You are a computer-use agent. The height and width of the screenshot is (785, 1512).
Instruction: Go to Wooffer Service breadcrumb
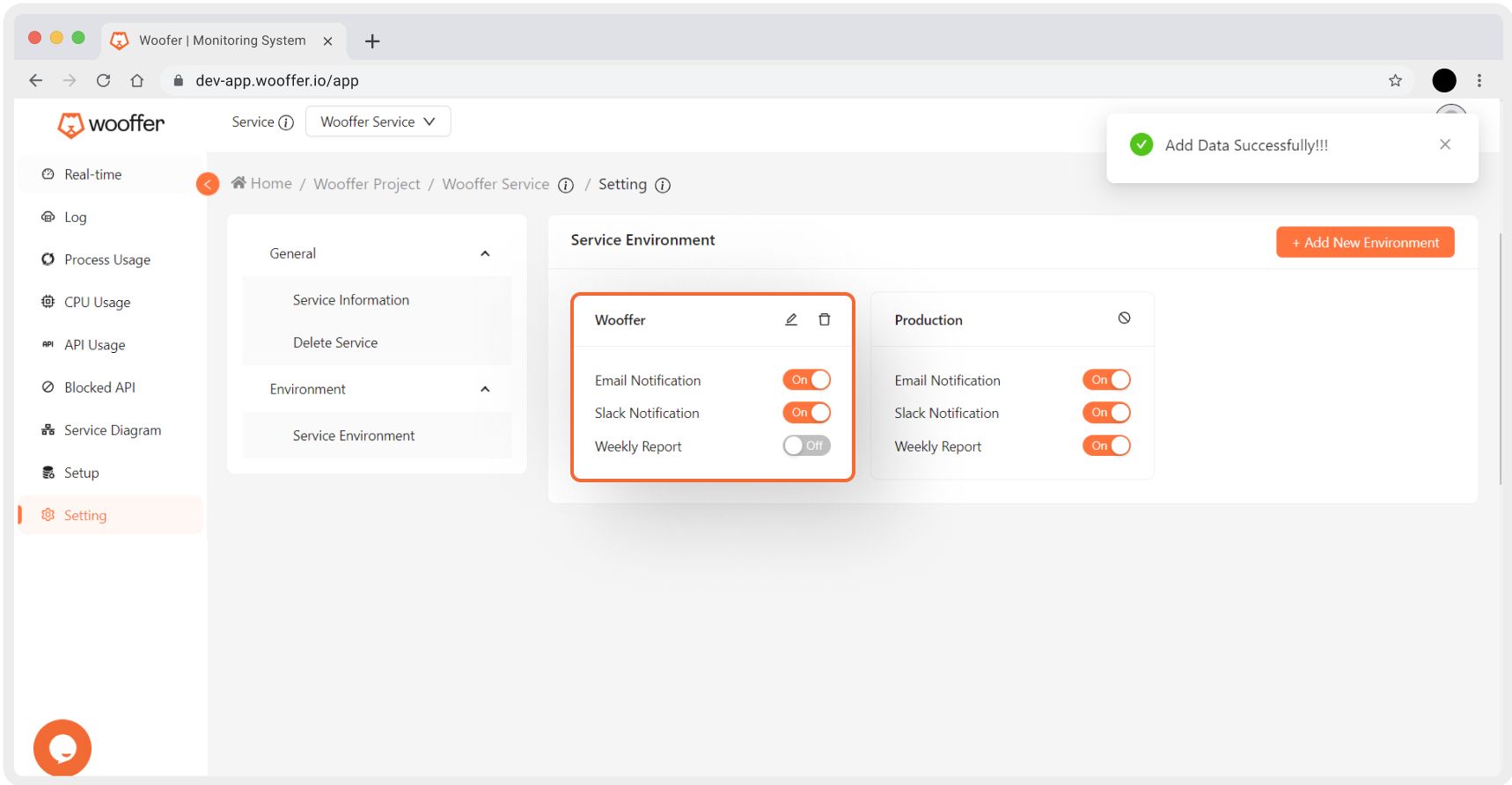click(495, 184)
